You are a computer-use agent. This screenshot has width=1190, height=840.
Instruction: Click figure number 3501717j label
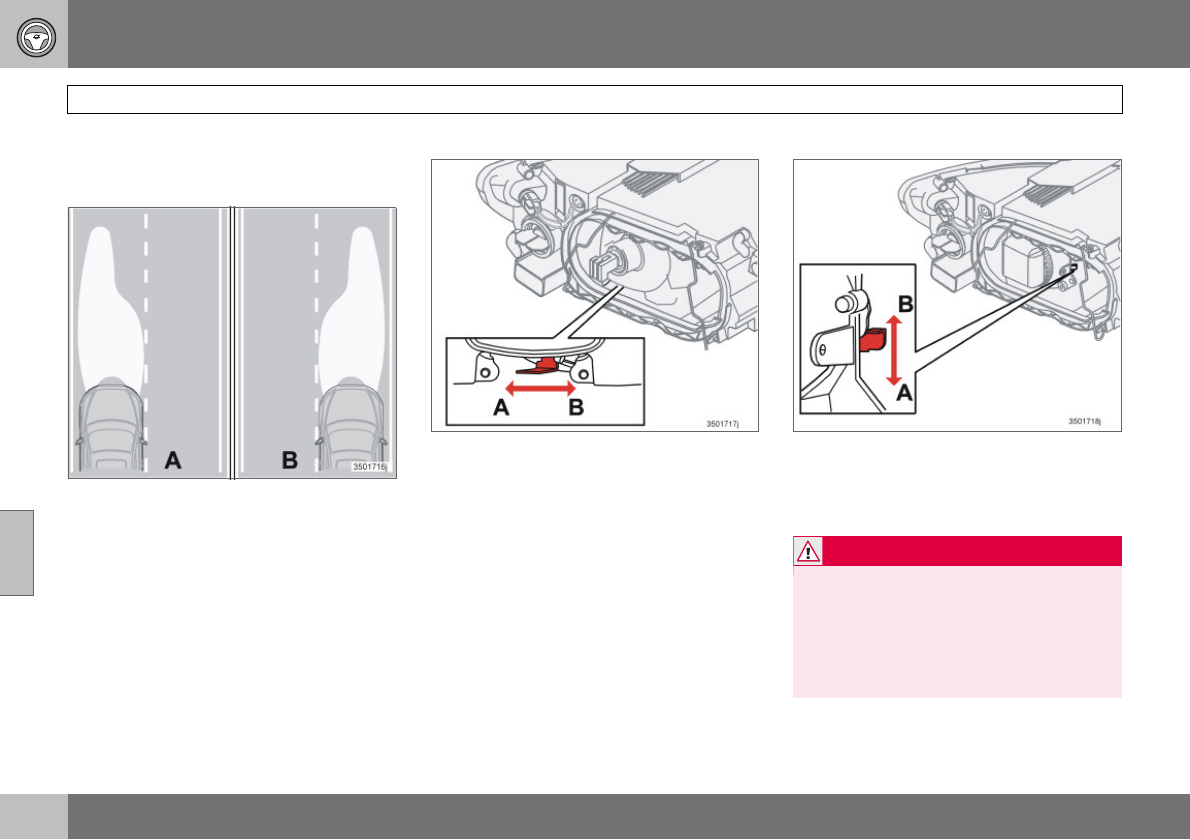click(x=722, y=424)
